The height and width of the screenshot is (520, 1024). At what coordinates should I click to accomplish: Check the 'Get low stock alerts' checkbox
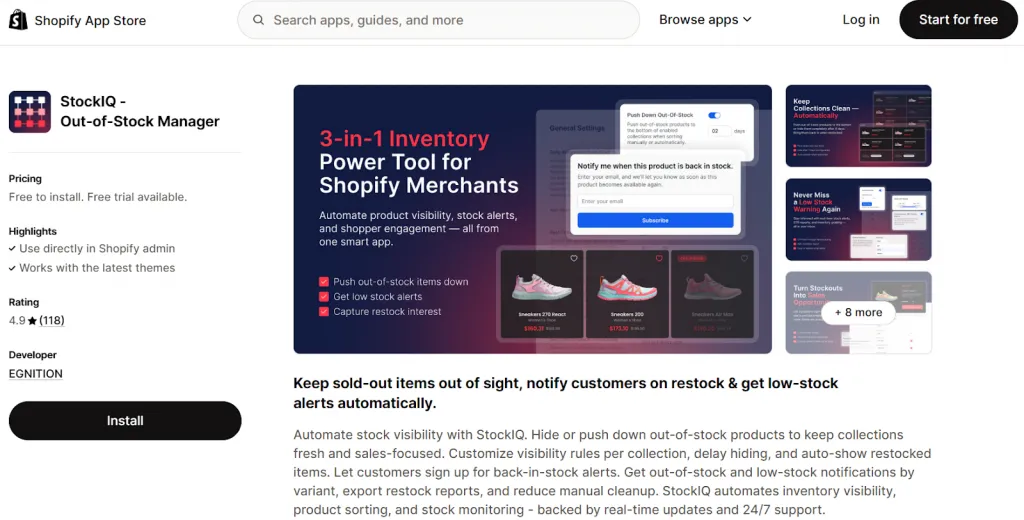[x=324, y=297]
